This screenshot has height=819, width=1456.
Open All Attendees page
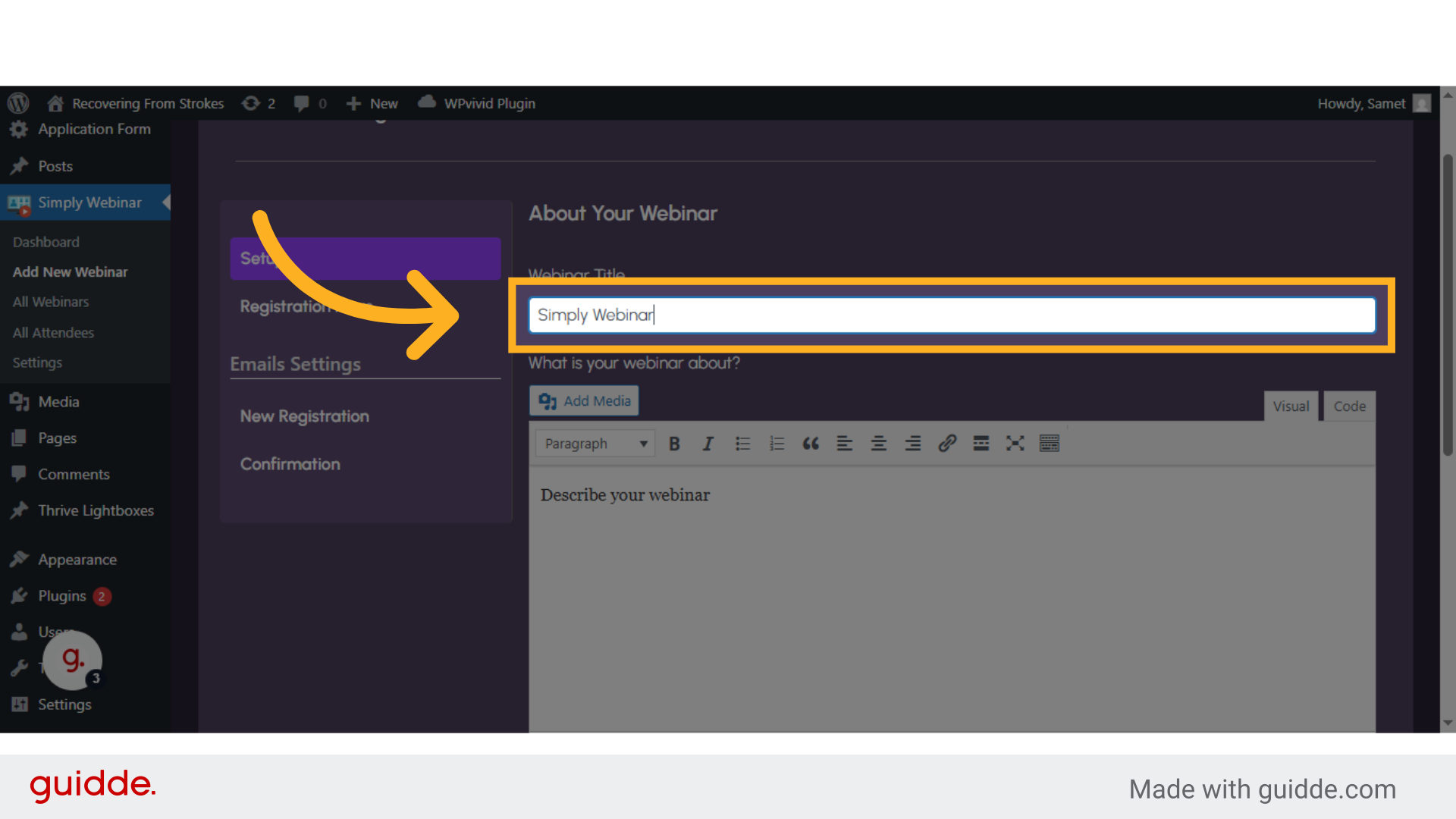(53, 332)
